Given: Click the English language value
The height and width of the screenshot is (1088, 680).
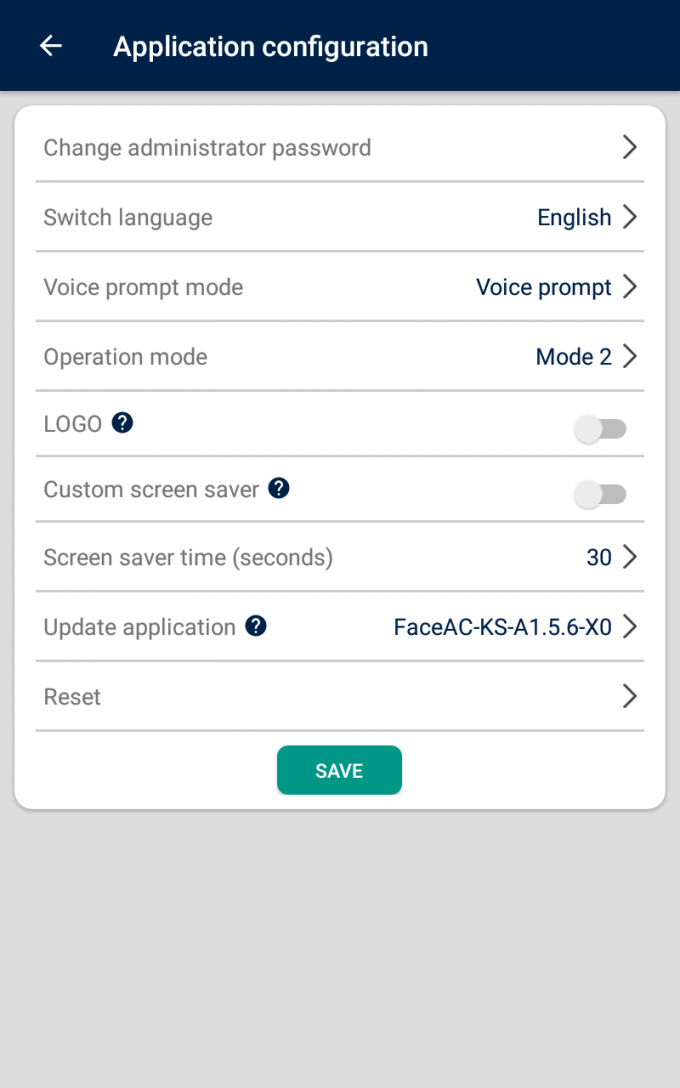Looking at the screenshot, I should coord(574,218).
